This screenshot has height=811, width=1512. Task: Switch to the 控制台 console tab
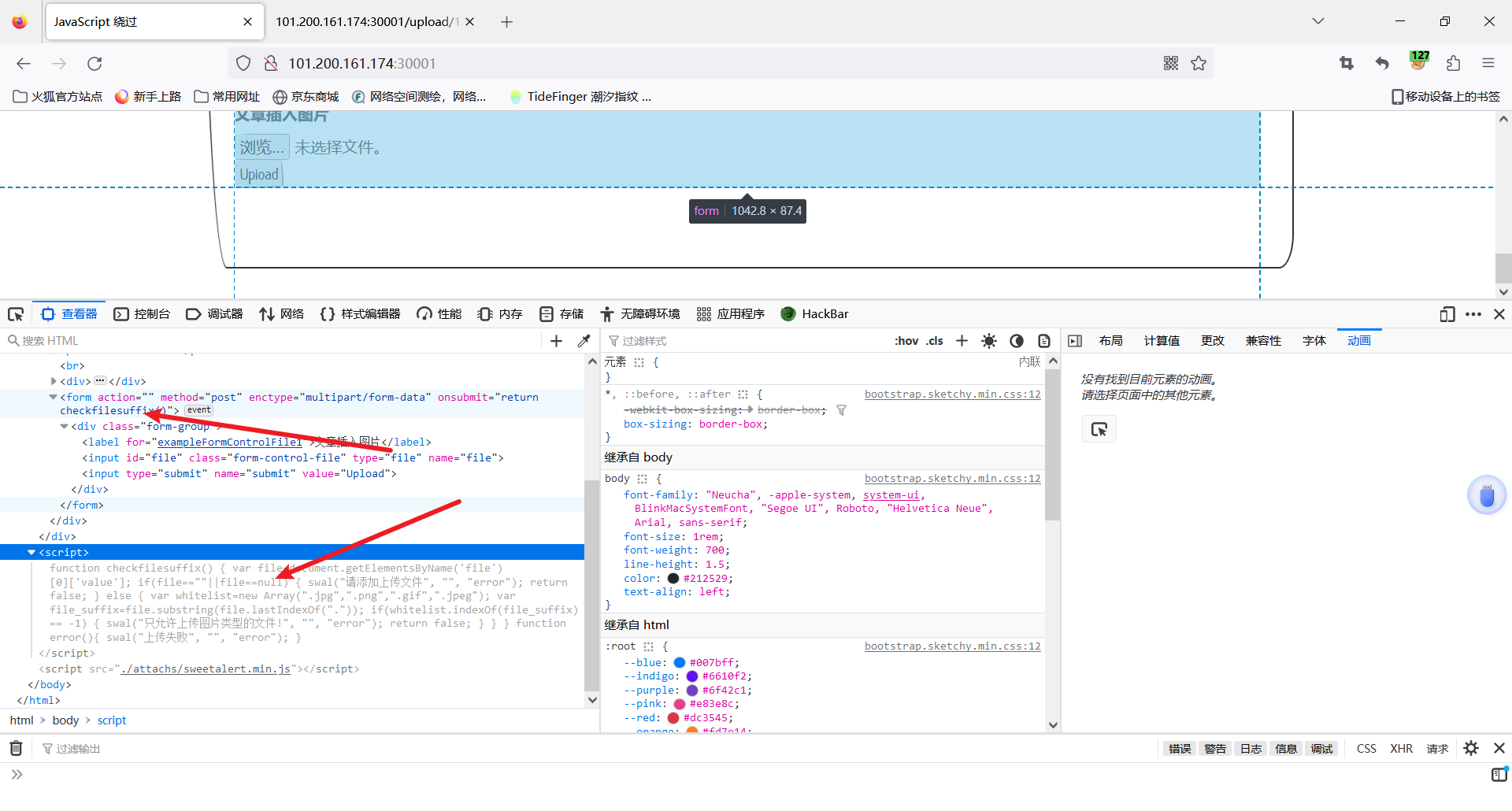coord(143,314)
